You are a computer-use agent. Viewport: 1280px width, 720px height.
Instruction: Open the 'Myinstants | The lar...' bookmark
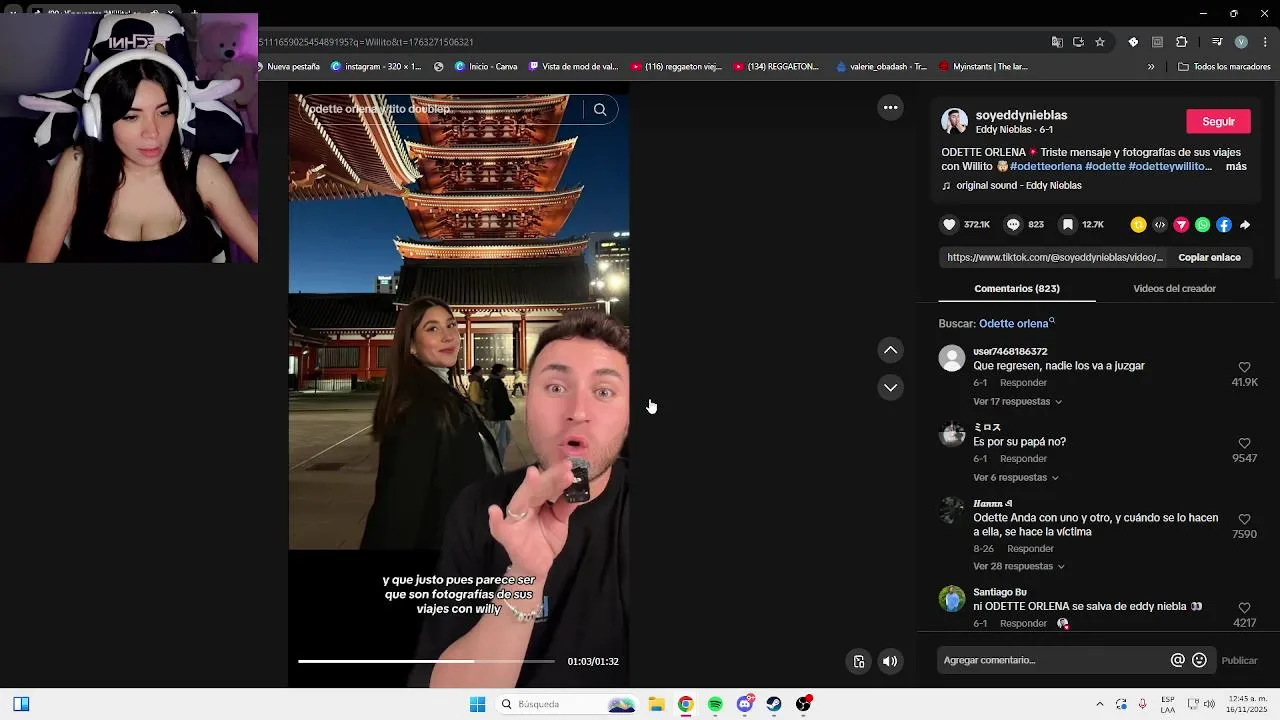point(983,67)
